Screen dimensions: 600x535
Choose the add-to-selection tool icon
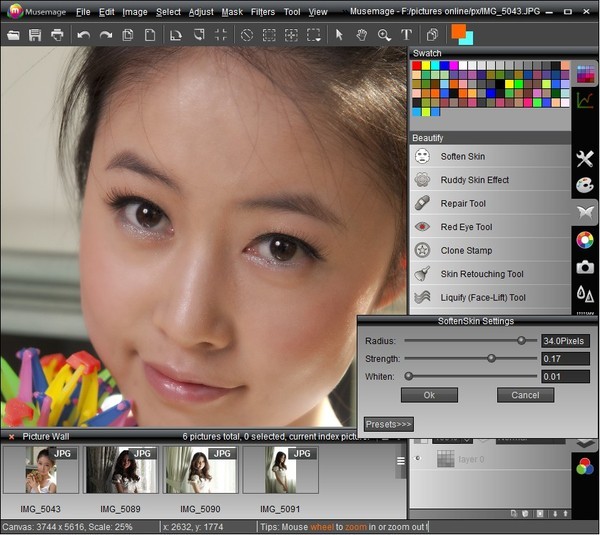(x=291, y=35)
